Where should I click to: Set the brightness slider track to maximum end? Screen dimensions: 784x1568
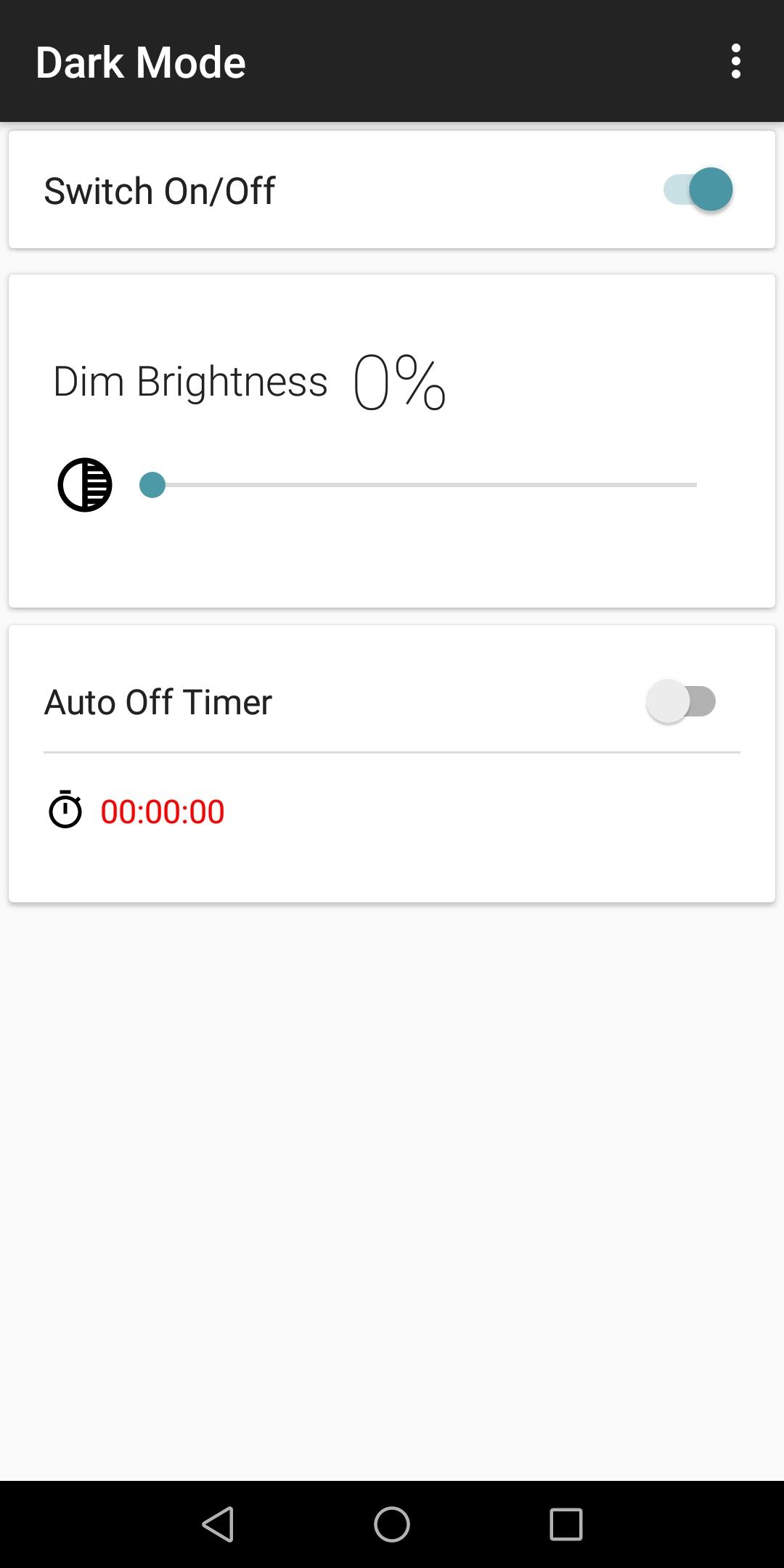coord(693,485)
